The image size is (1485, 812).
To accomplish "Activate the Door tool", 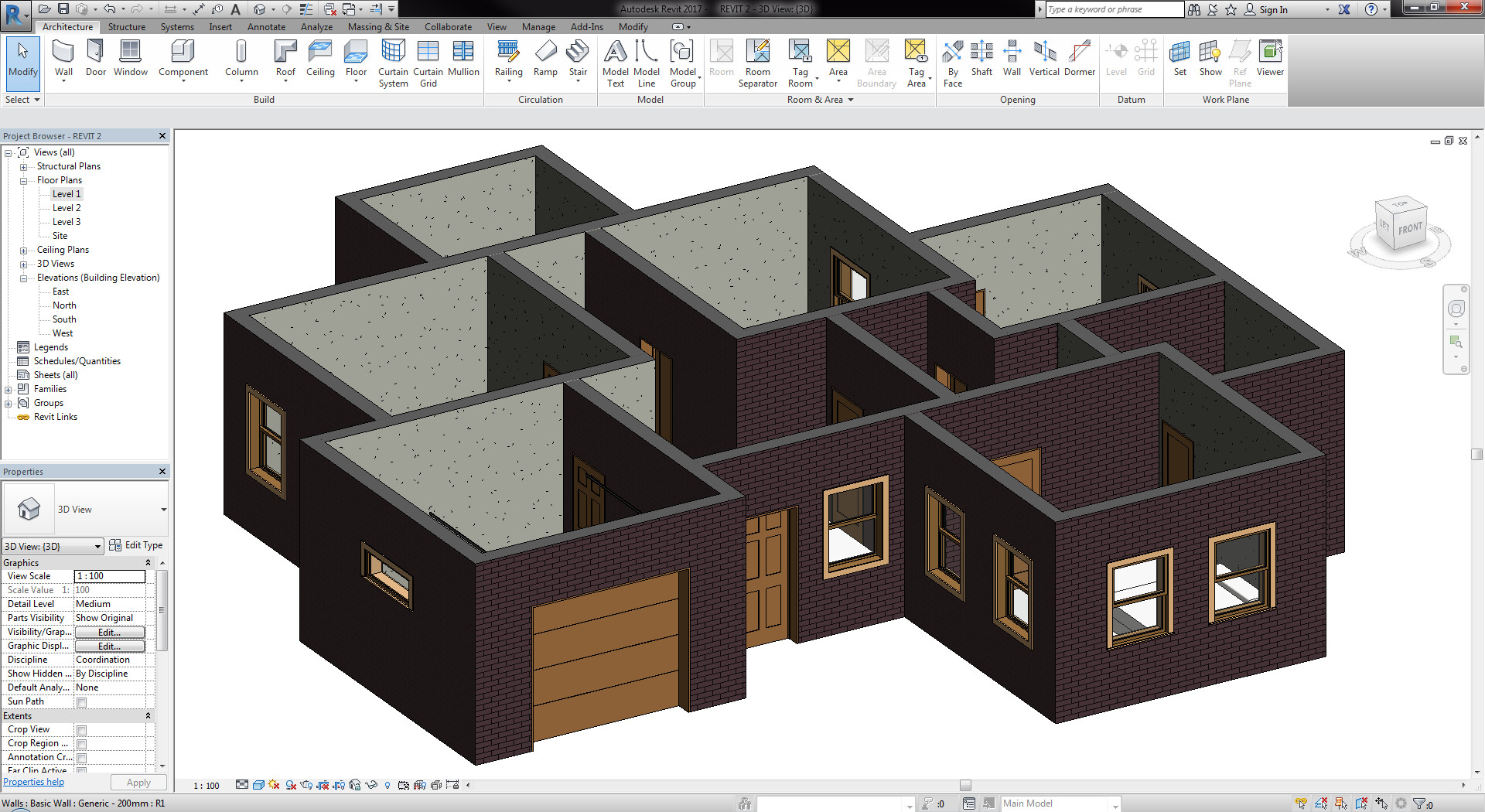I will click(95, 58).
